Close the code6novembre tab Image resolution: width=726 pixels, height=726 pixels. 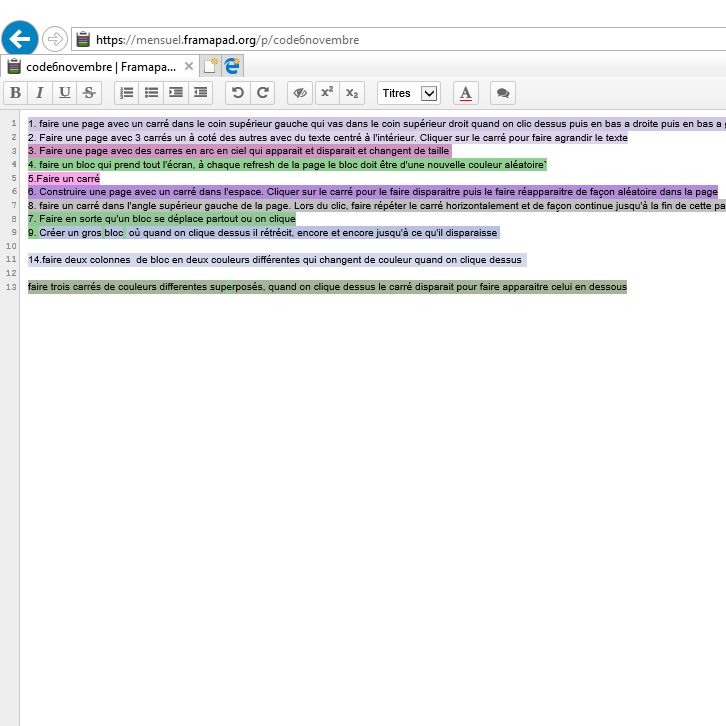click(x=188, y=66)
